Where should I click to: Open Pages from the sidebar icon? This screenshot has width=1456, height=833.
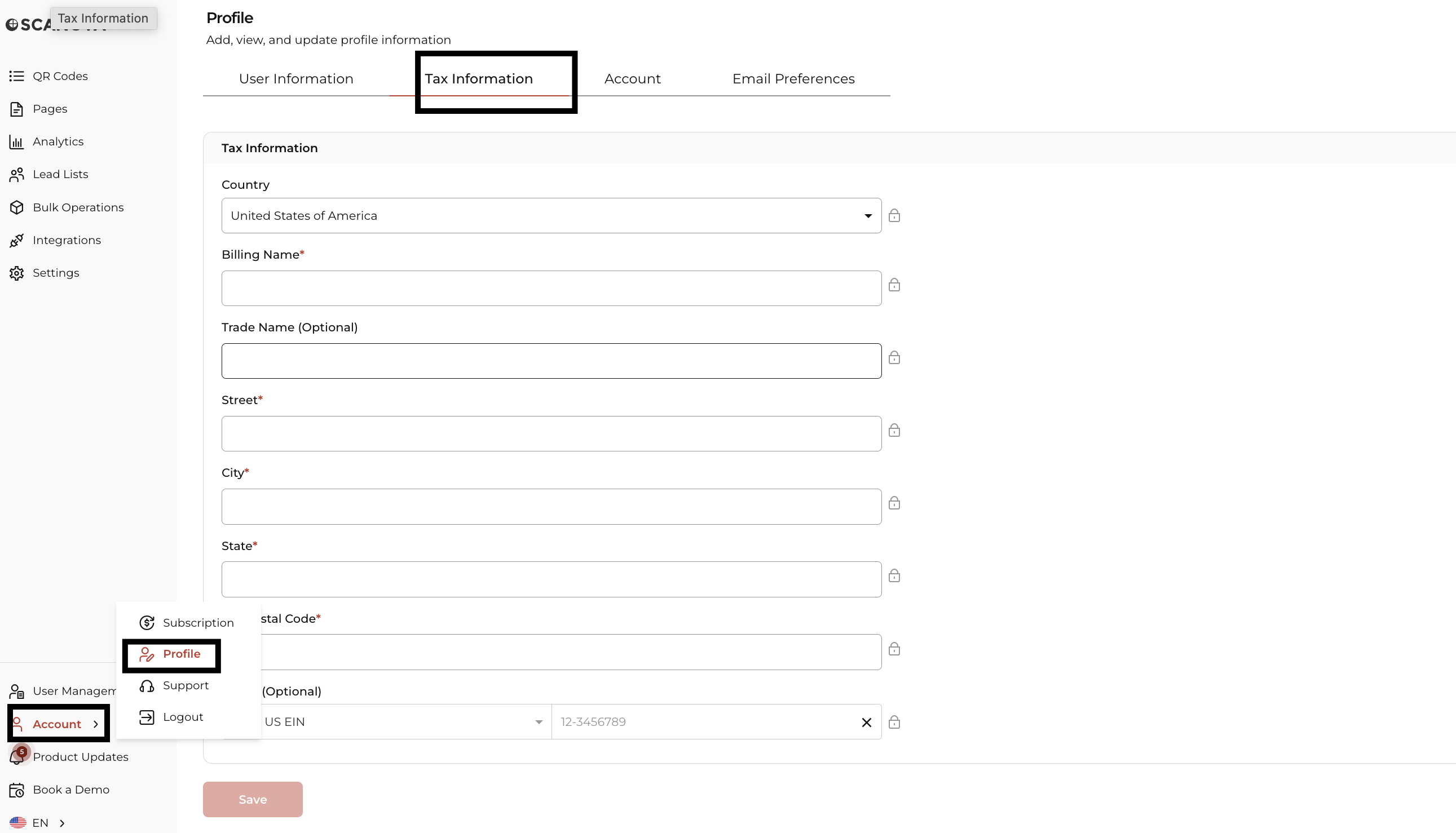[x=16, y=109]
